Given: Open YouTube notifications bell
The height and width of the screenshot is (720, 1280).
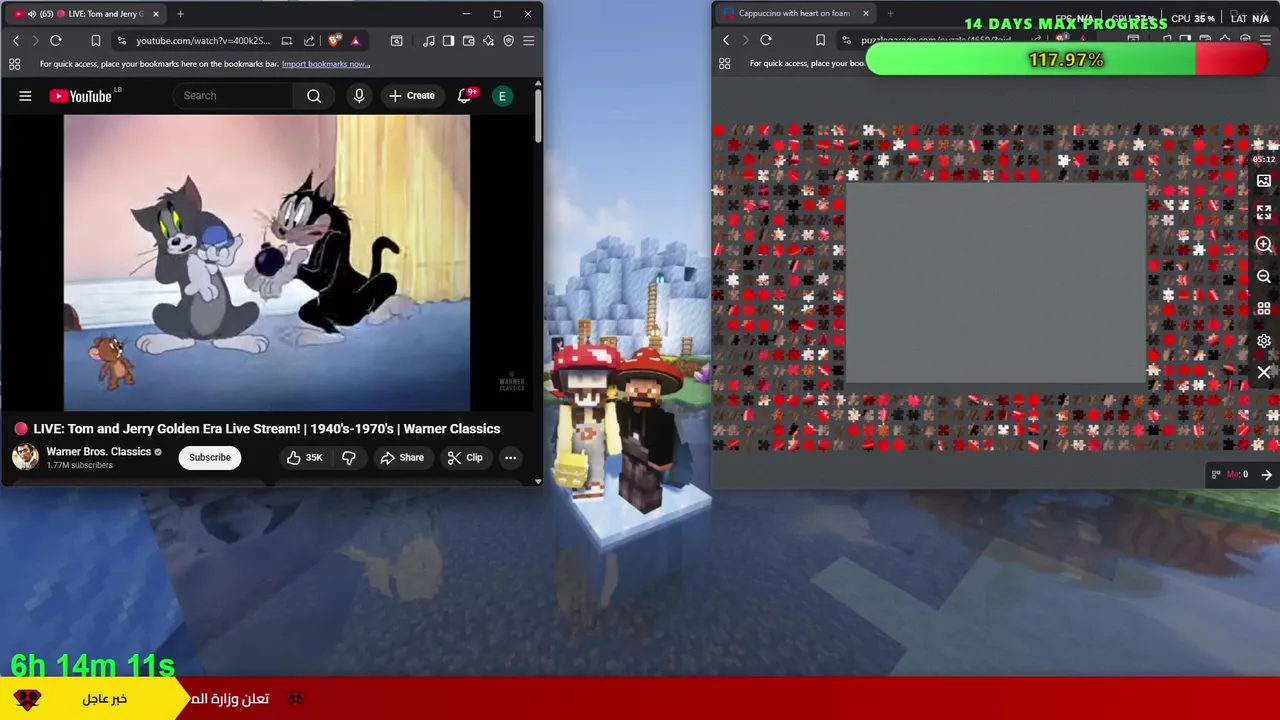Looking at the screenshot, I should tap(464, 96).
